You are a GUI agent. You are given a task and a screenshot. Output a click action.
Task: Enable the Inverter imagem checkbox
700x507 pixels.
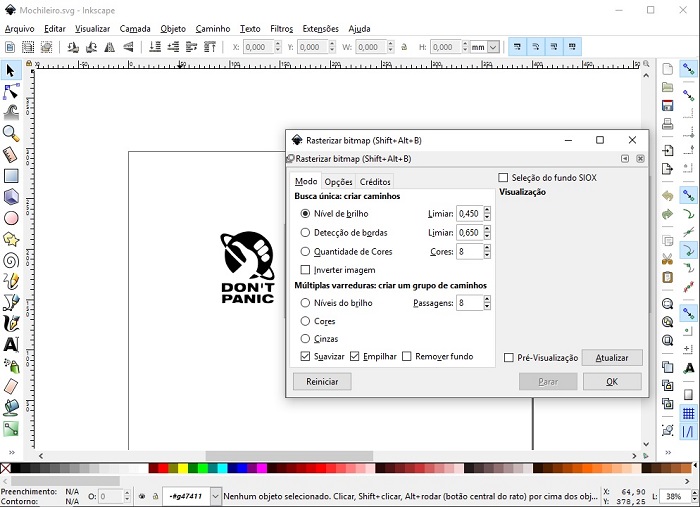coord(305,270)
